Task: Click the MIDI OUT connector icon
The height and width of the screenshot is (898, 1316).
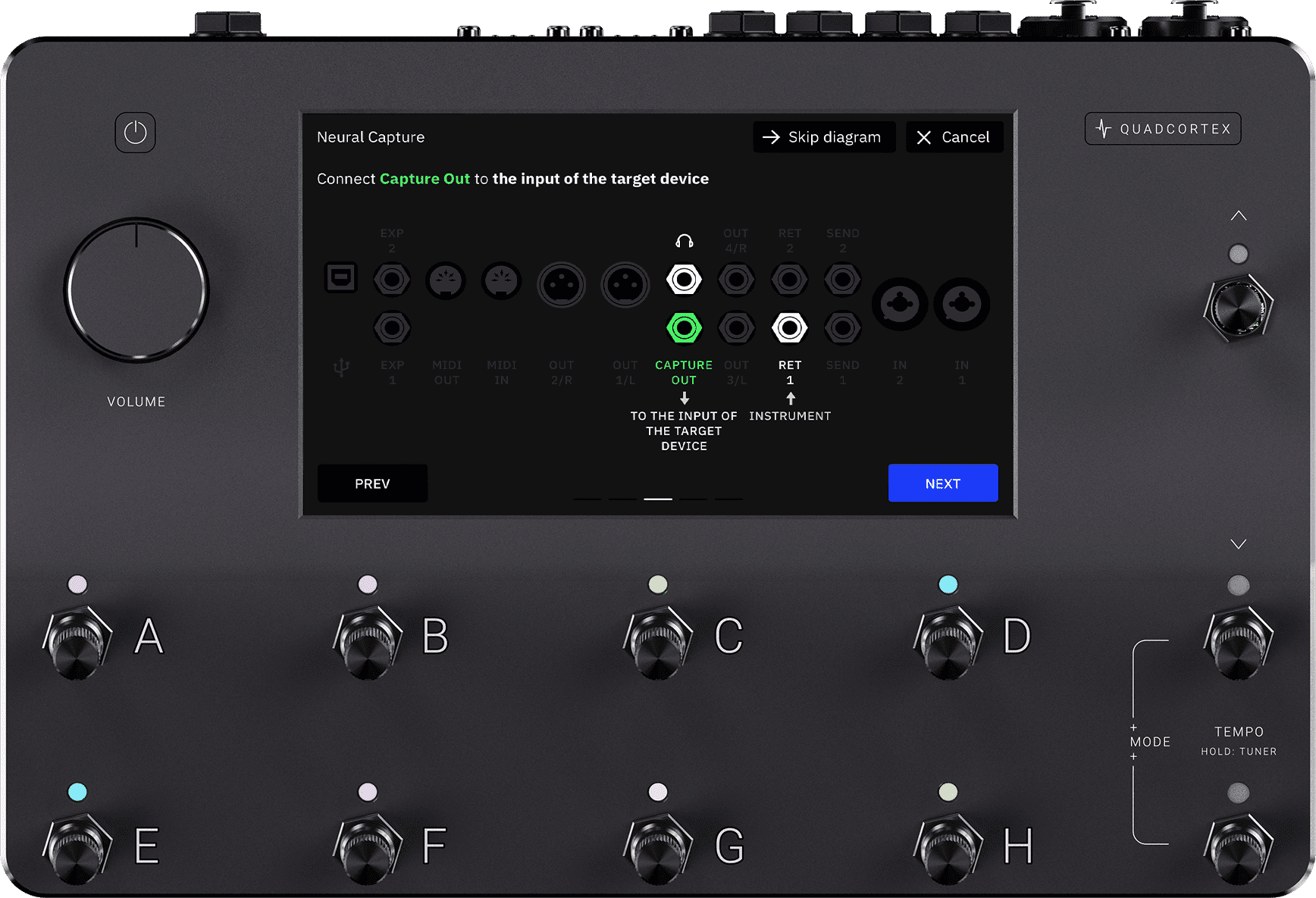Action: 446,281
